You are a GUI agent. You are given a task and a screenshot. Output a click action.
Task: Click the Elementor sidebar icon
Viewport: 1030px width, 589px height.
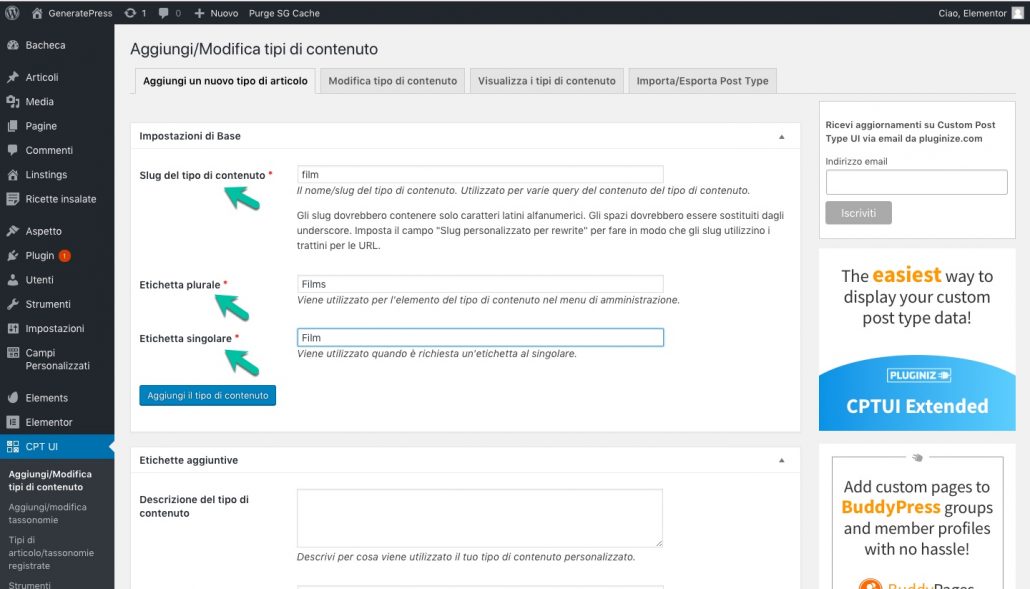15,422
